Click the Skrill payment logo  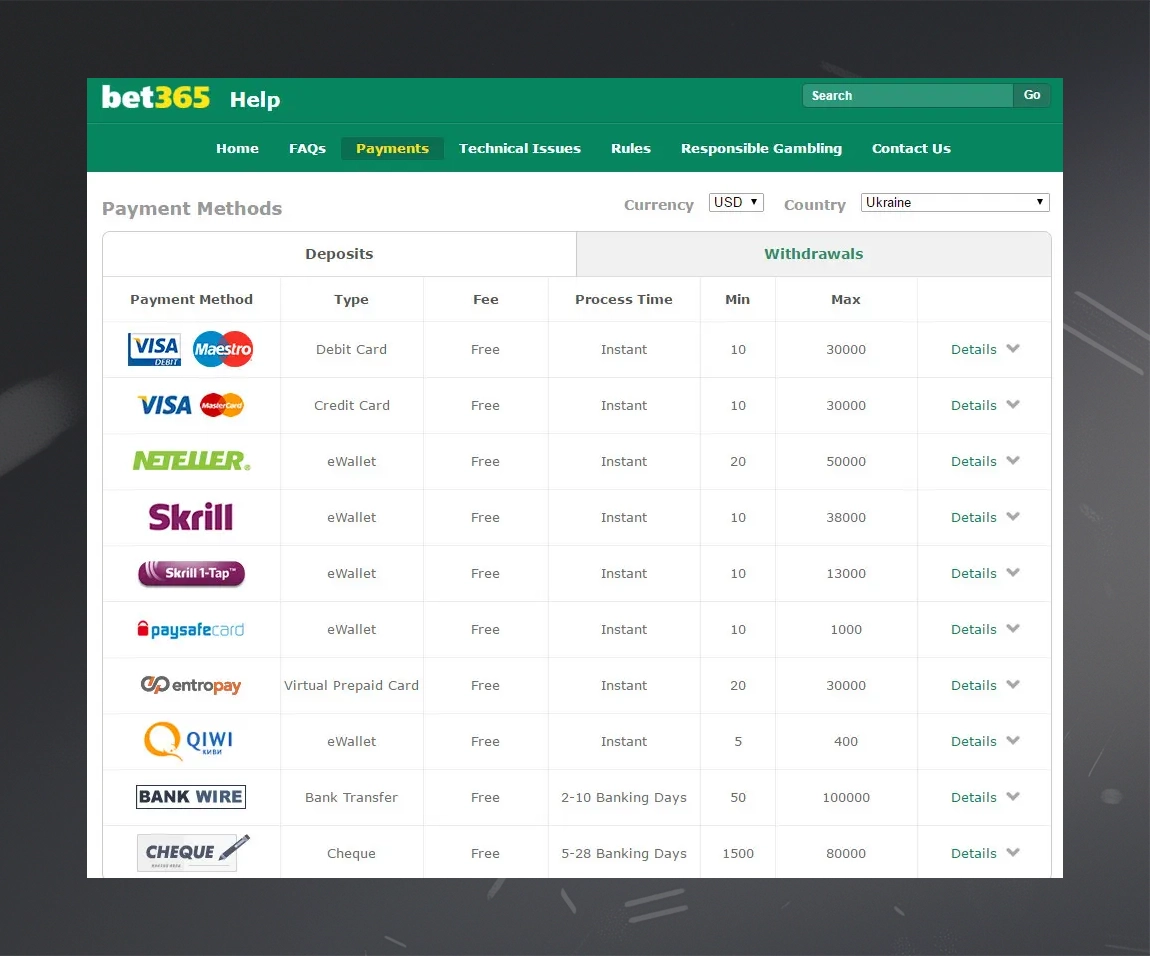(191, 517)
